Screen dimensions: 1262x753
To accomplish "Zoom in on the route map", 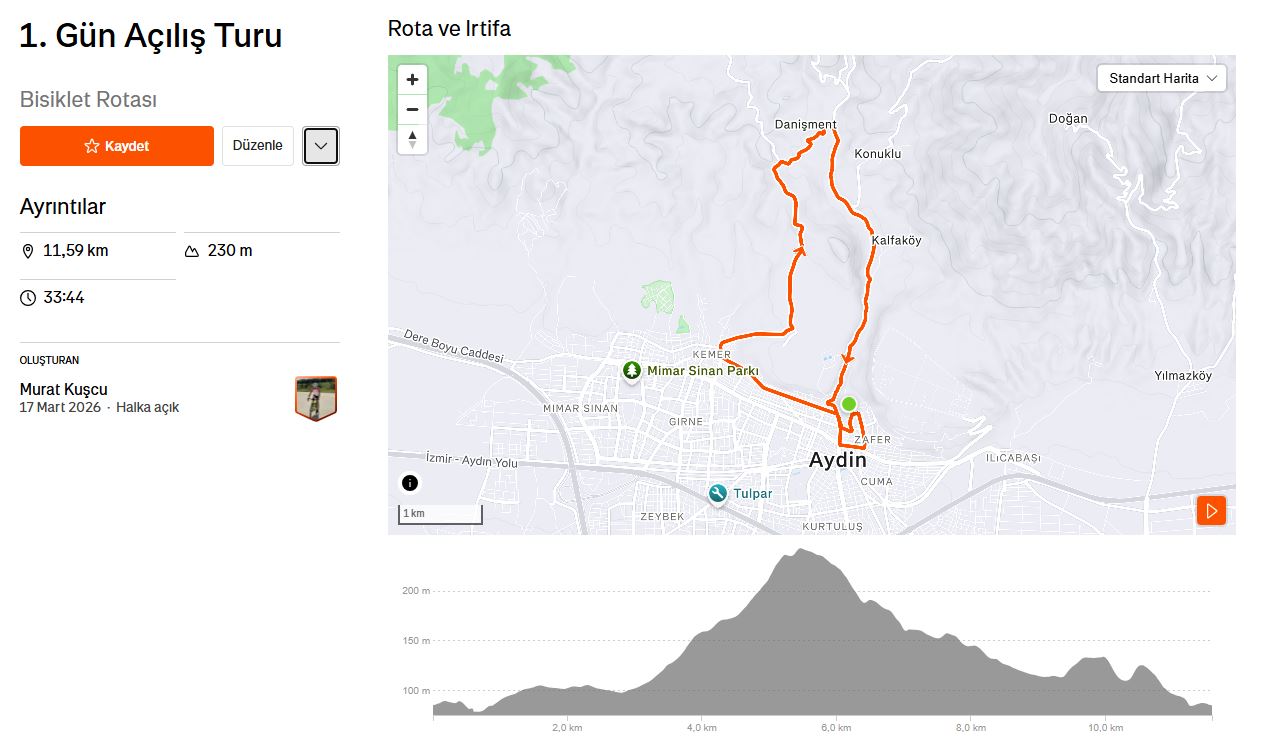I will [x=412, y=79].
